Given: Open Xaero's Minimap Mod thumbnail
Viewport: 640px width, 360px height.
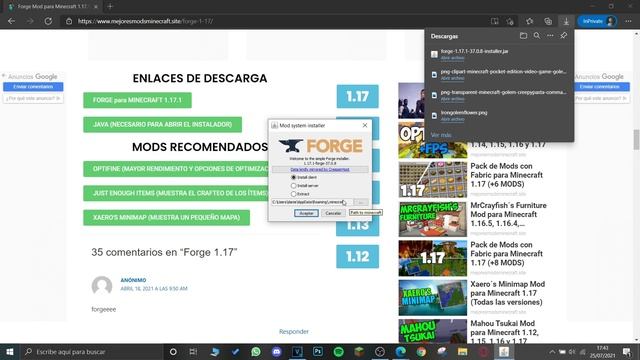Looking at the screenshot, I should [x=433, y=298].
